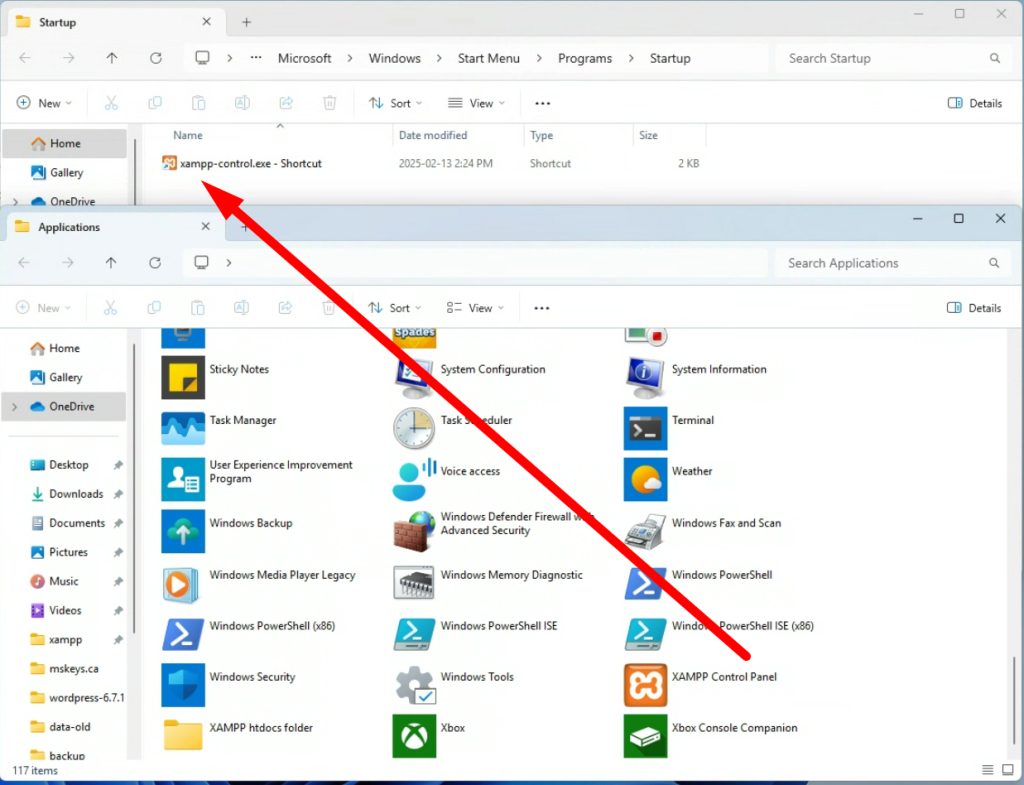This screenshot has width=1024, height=785.
Task: Open Windows Backup icon
Action: coord(183,531)
